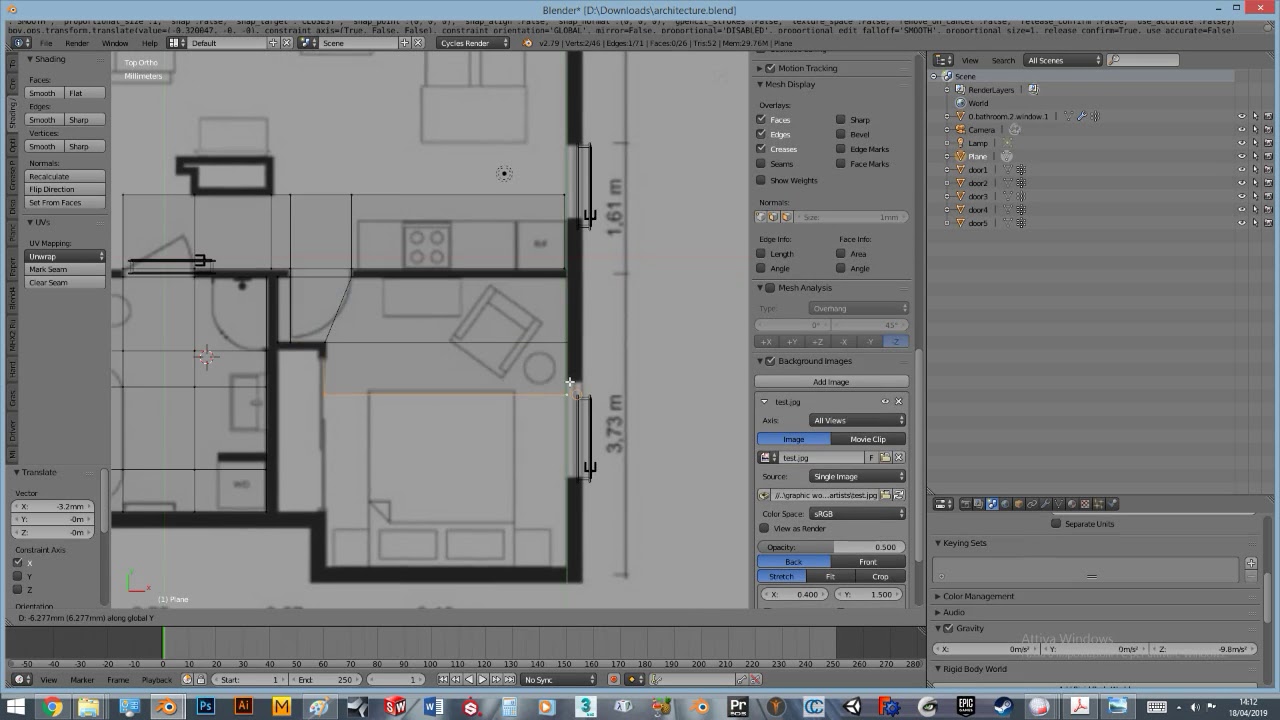Expand the door1 tree item
1280x720 pixels.
point(947,170)
